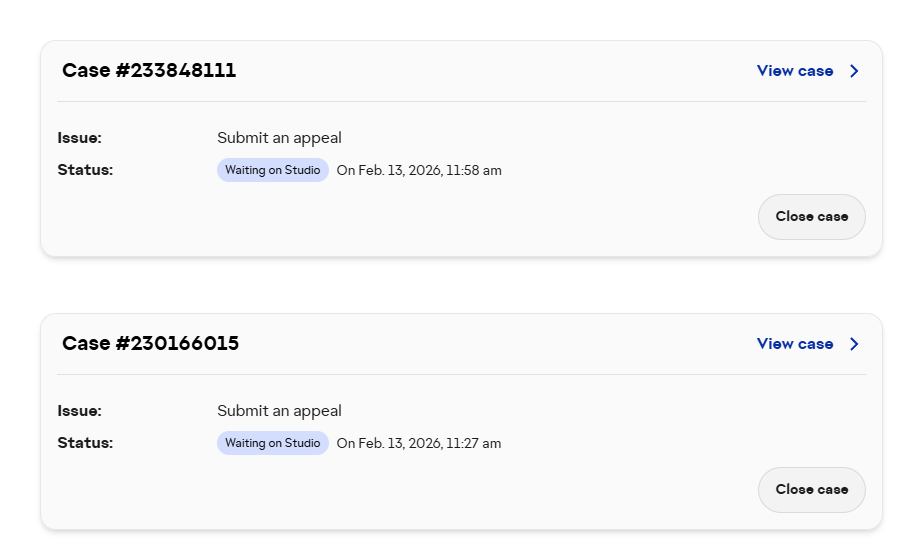The height and width of the screenshot is (552, 918).
Task: Select the Feb. 13, 2026, 11:27 am timestamp
Action: tap(419, 444)
